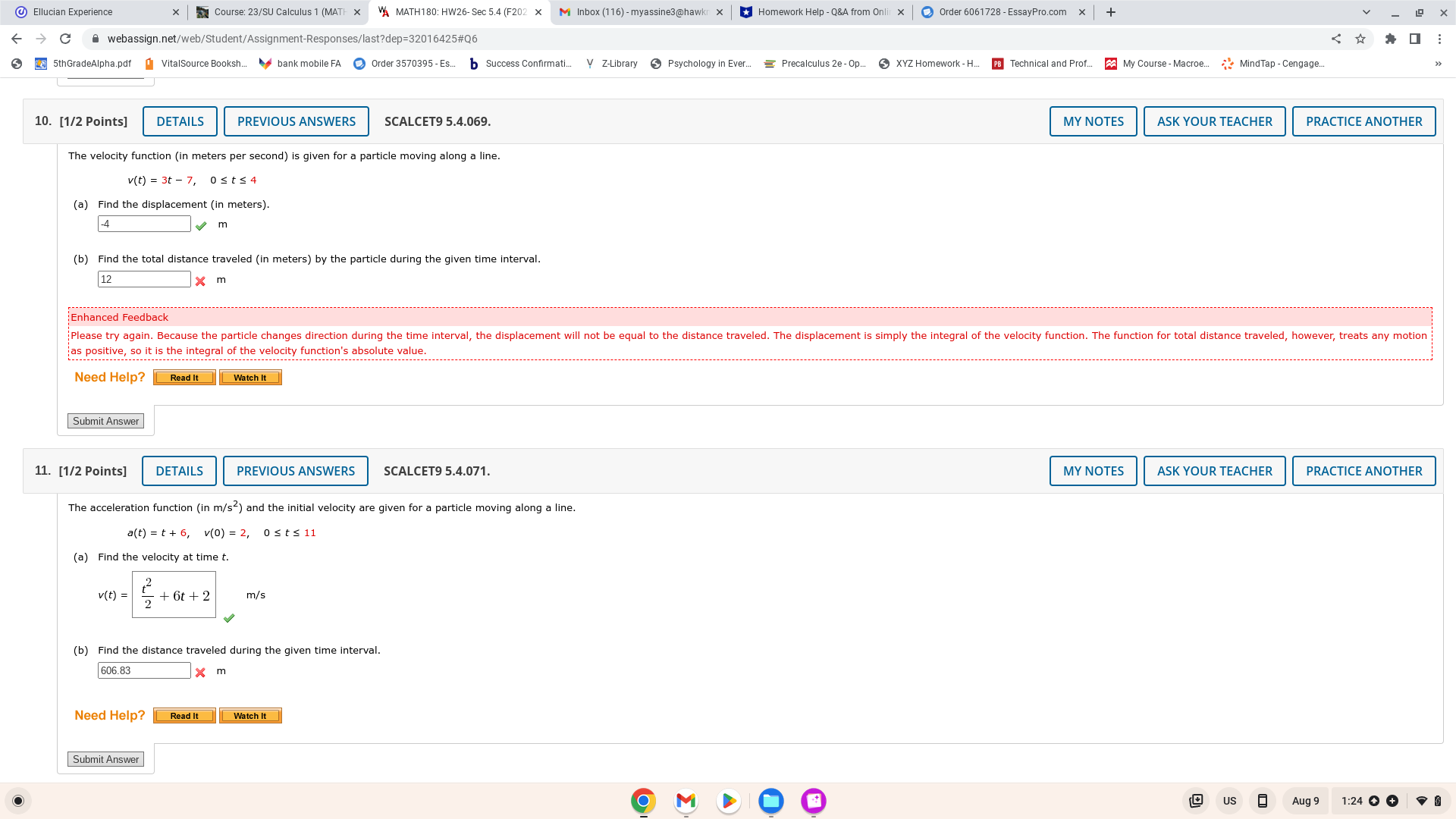Open the Gallery app on the shelf
Viewport: 1456px width, 819px height.
[813, 801]
